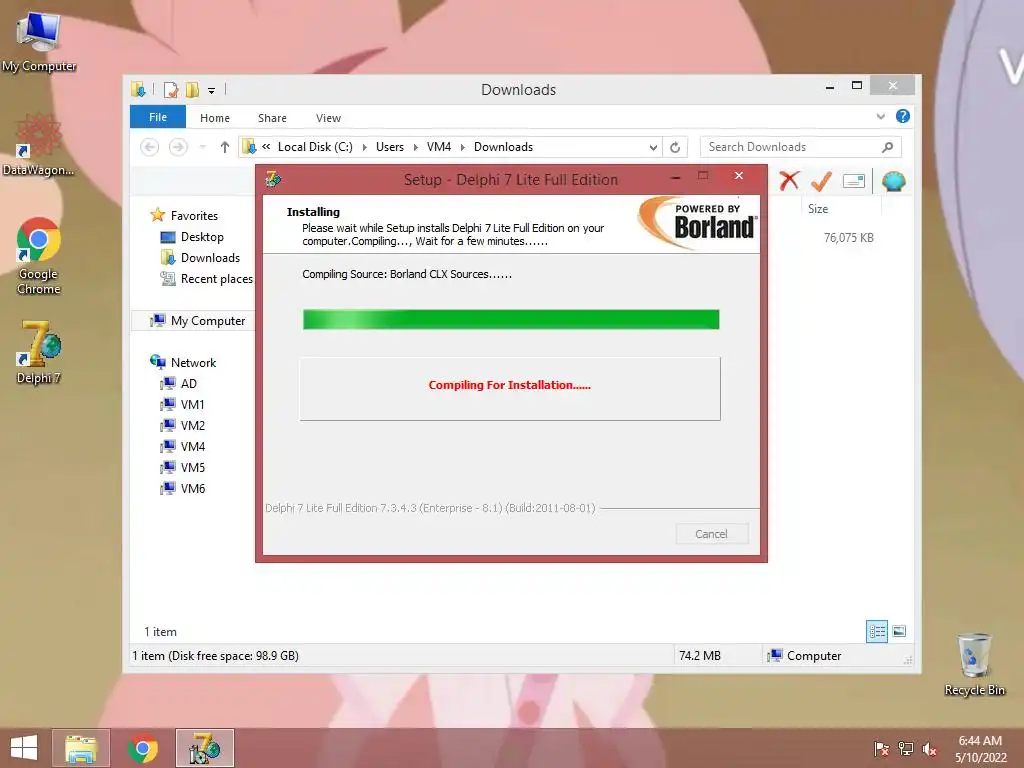Click the blue shell toolbar icon

(893, 181)
